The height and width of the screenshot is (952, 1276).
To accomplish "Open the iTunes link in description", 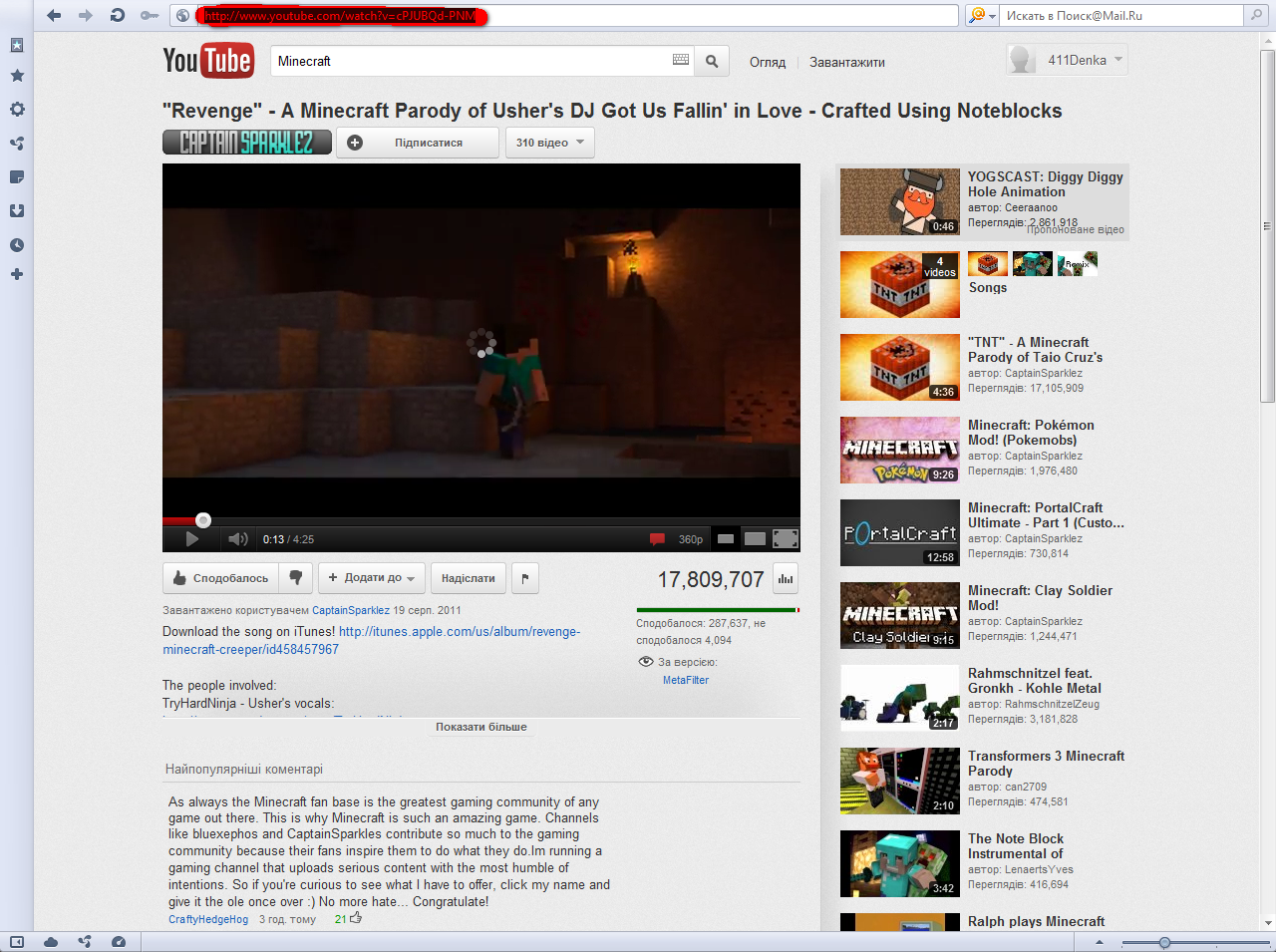I will click(371, 640).
